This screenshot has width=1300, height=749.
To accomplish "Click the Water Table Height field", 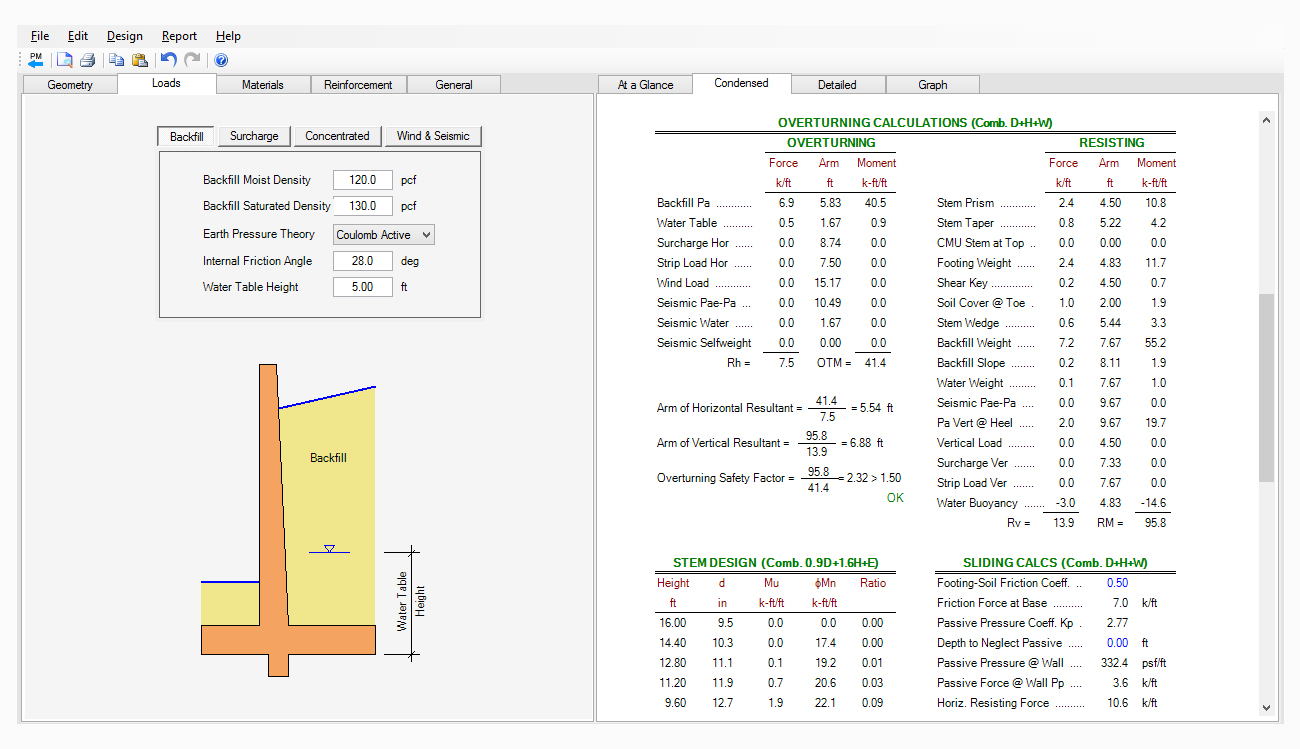I will pos(363,287).
